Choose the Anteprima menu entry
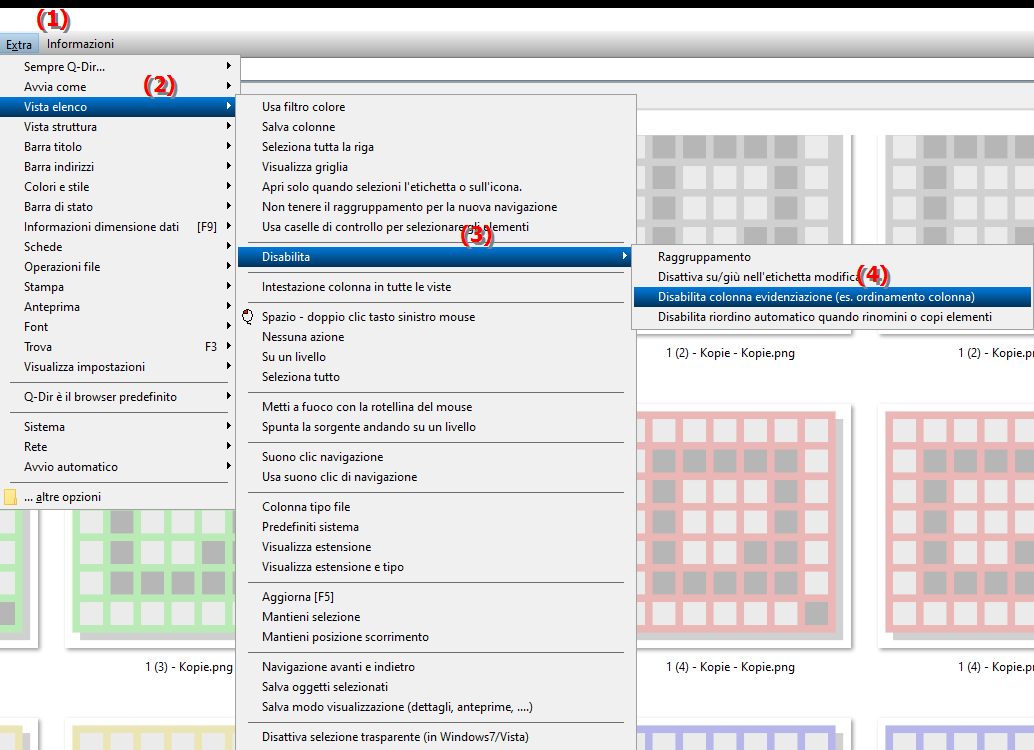The height and width of the screenshot is (750, 1034). tap(119, 307)
